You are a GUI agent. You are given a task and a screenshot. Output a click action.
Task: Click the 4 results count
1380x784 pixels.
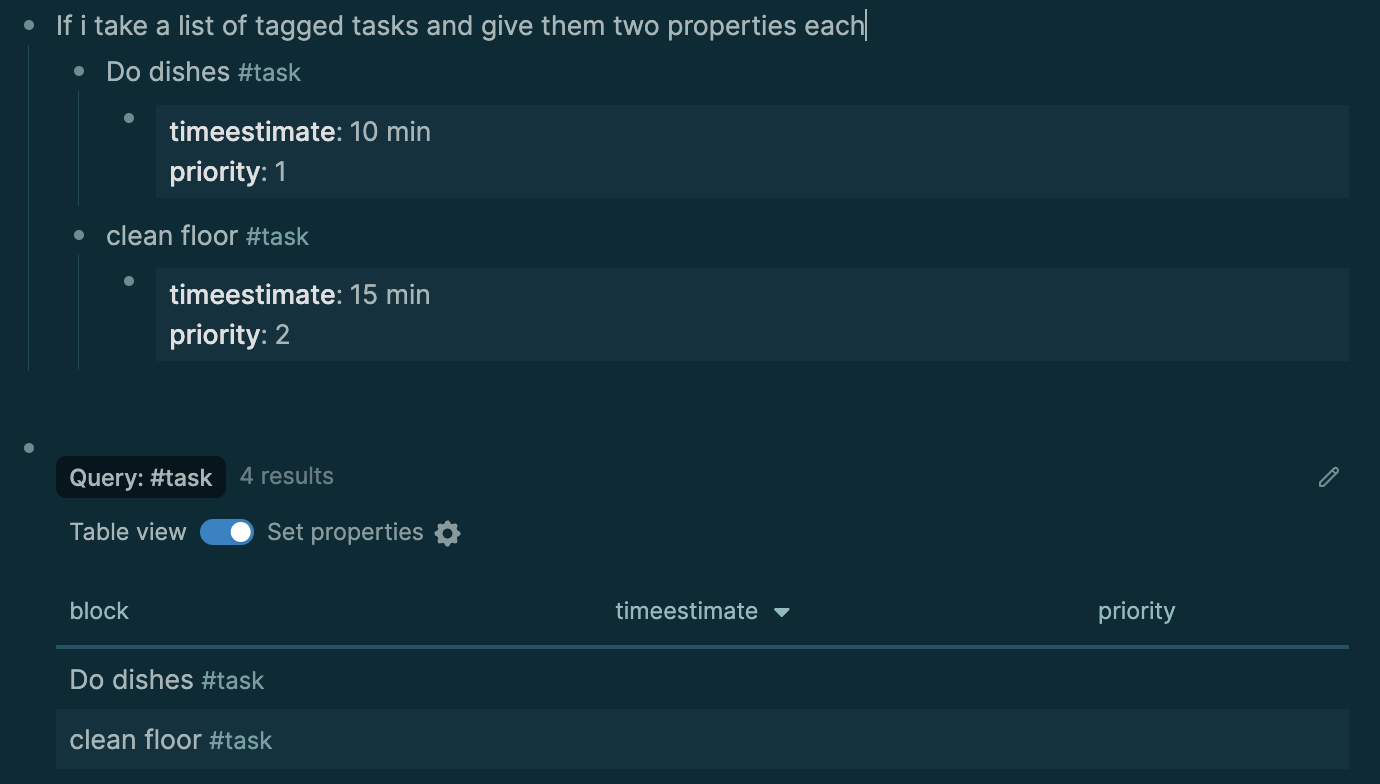pos(286,476)
